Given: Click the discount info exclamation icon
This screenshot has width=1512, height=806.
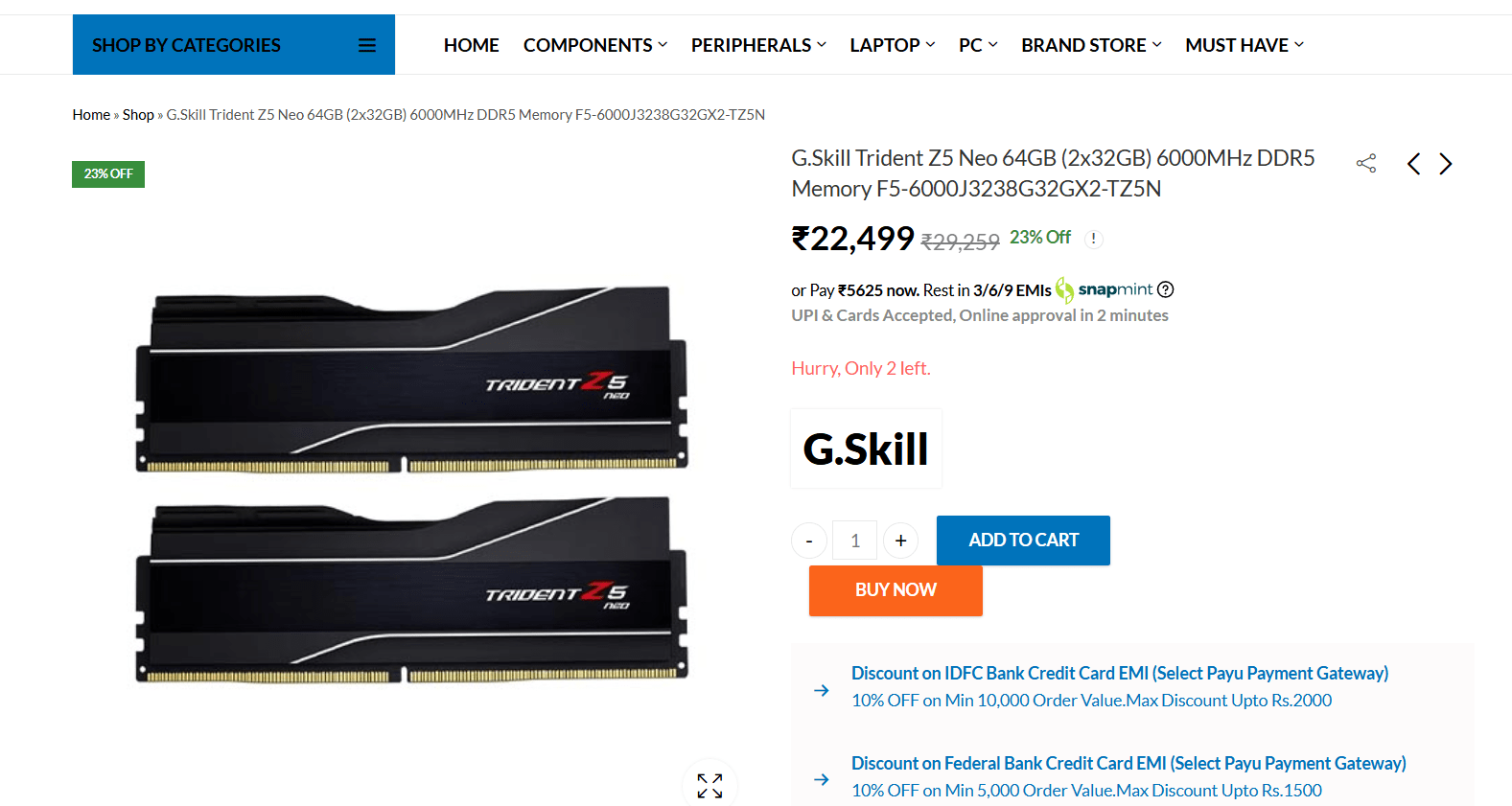Looking at the screenshot, I should pyautogui.click(x=1093, y=239).
